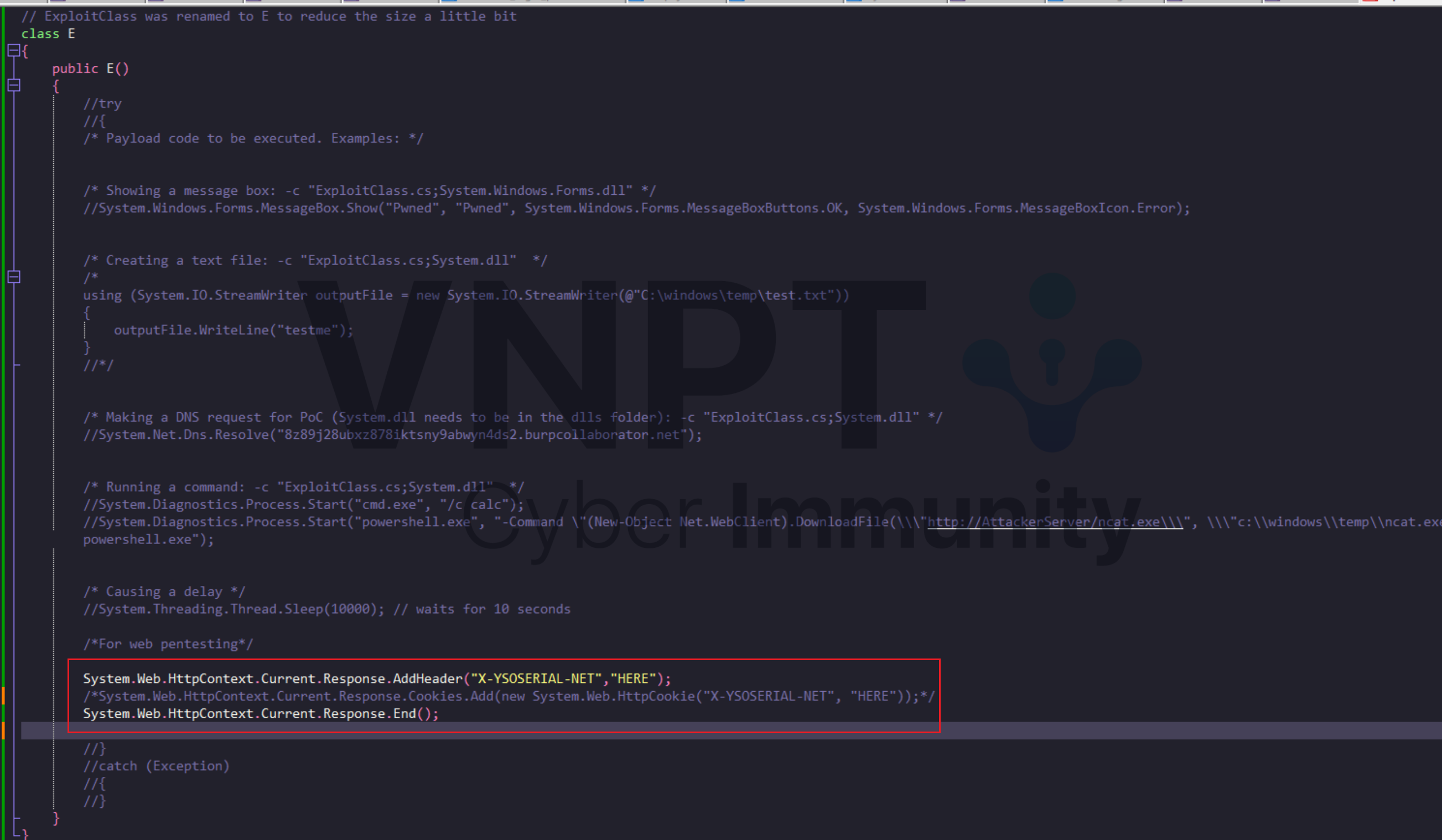Click the 'For web pentesting' comment
Screen dimensions: 1442x840
click(x=168, y=644)
